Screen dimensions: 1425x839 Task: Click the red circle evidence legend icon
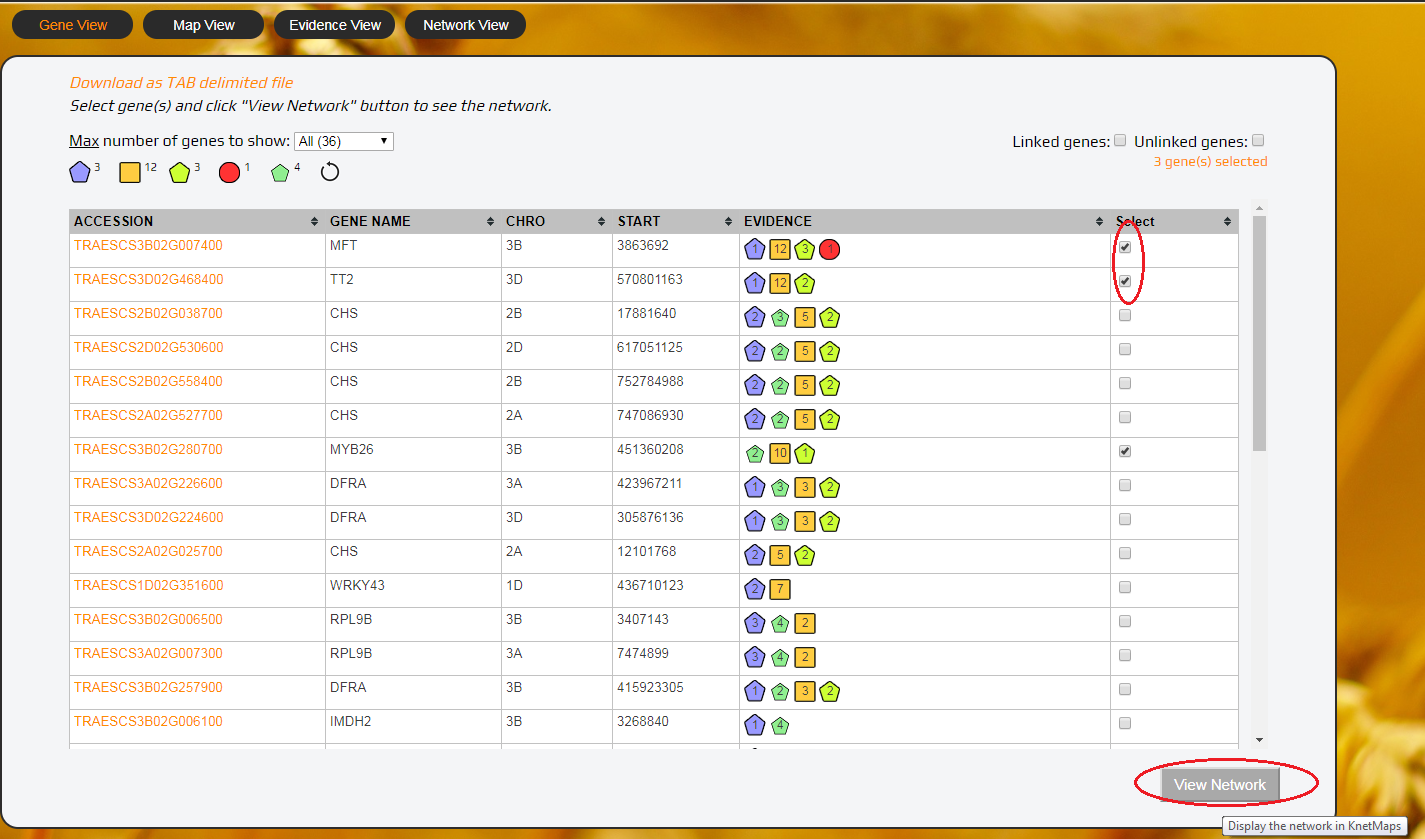click(x=230, y=171)
